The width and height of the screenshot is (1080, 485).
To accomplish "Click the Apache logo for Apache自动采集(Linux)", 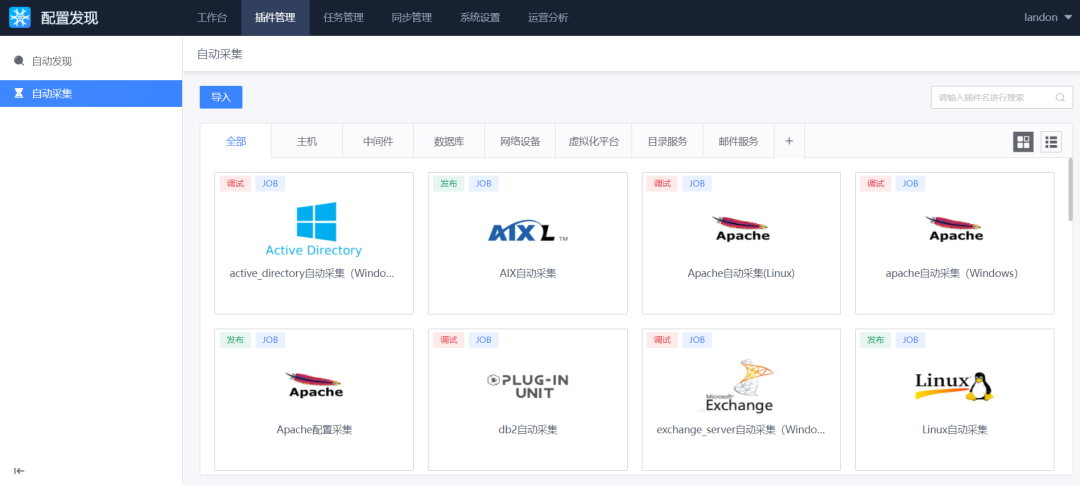I will point(741,229).
